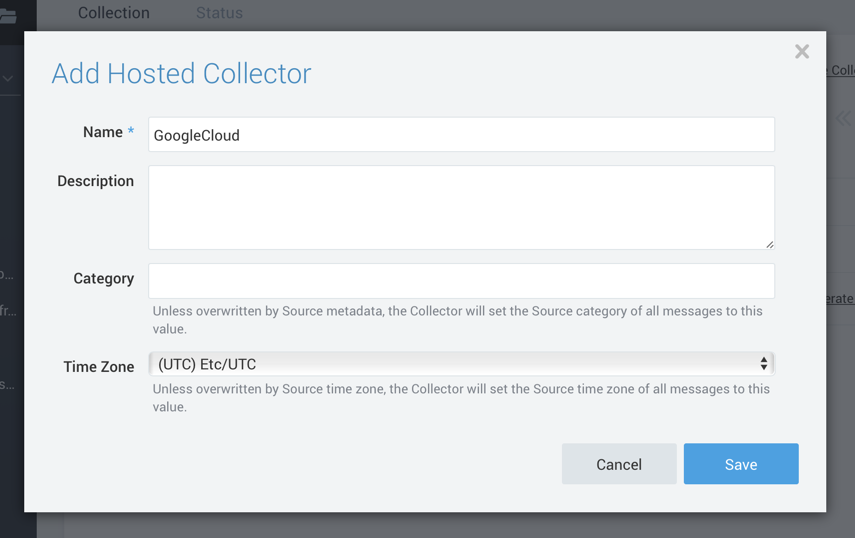Open the Time Zone dropdown

461,364
